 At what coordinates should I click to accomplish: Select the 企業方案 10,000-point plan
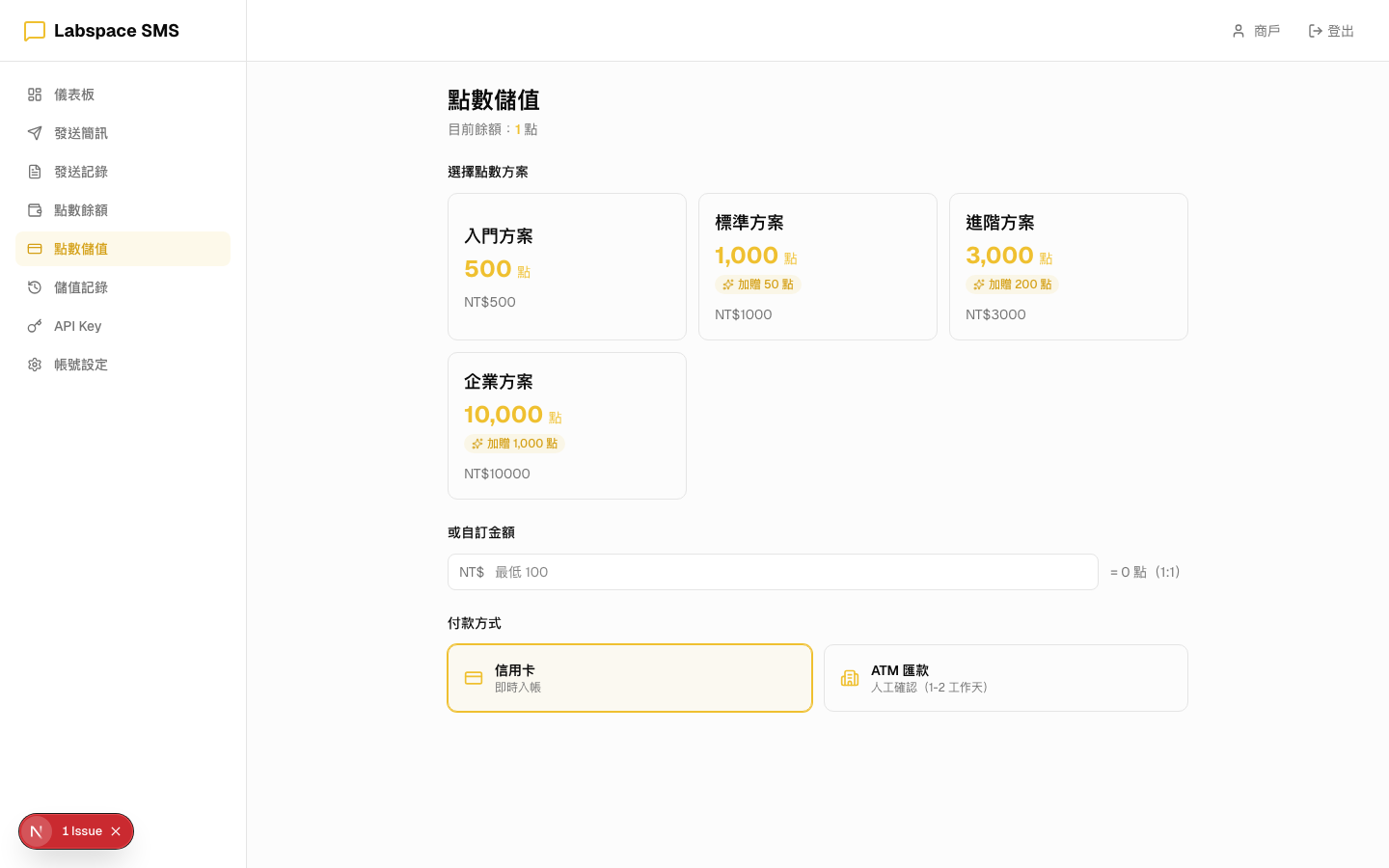click(x=567, y=425)
